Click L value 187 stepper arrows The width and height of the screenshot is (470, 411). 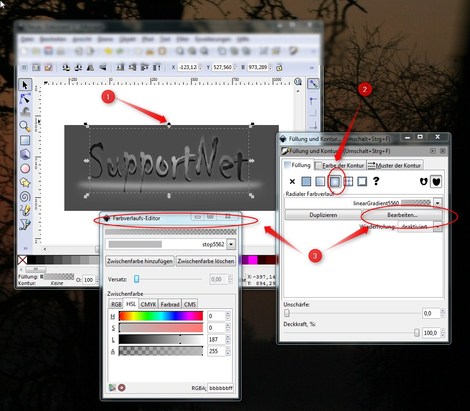tap(228, 339)
